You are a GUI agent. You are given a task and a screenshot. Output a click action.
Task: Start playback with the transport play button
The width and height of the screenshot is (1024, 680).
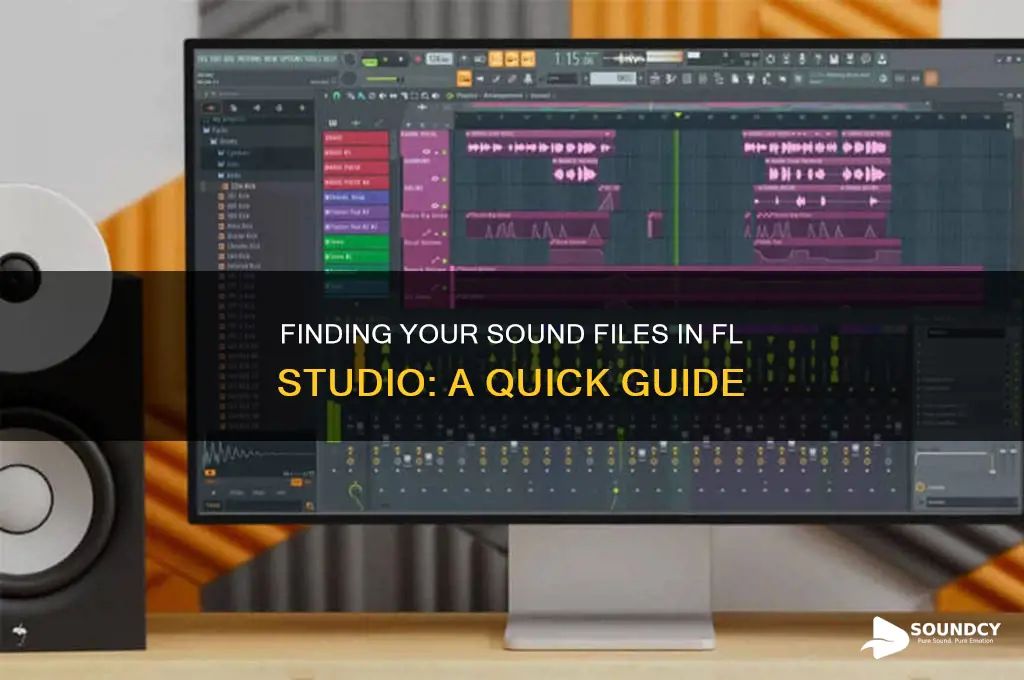pyautogui.click(x=385, y=59)
